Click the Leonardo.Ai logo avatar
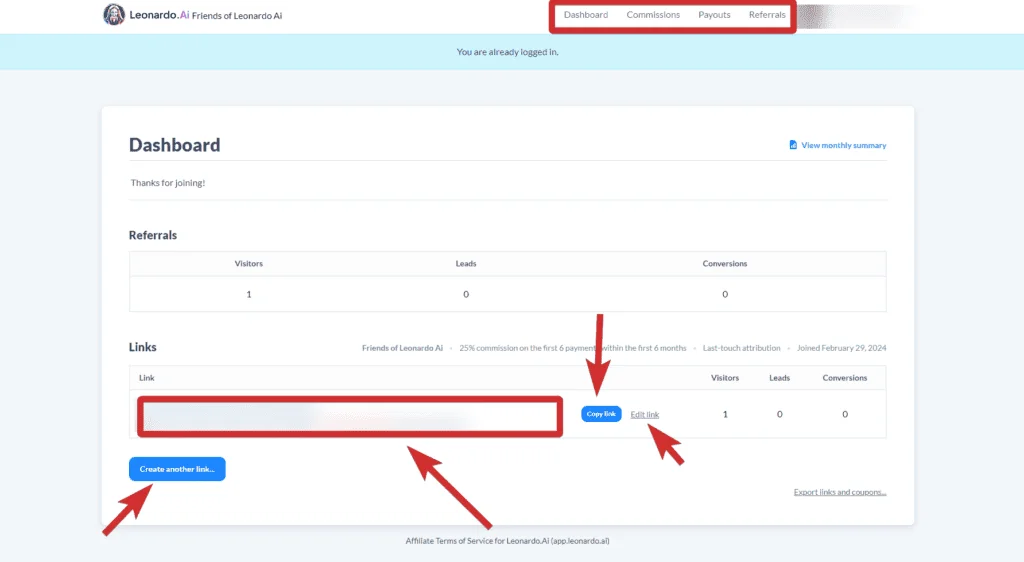1024x562 pixels. [114, 14]
